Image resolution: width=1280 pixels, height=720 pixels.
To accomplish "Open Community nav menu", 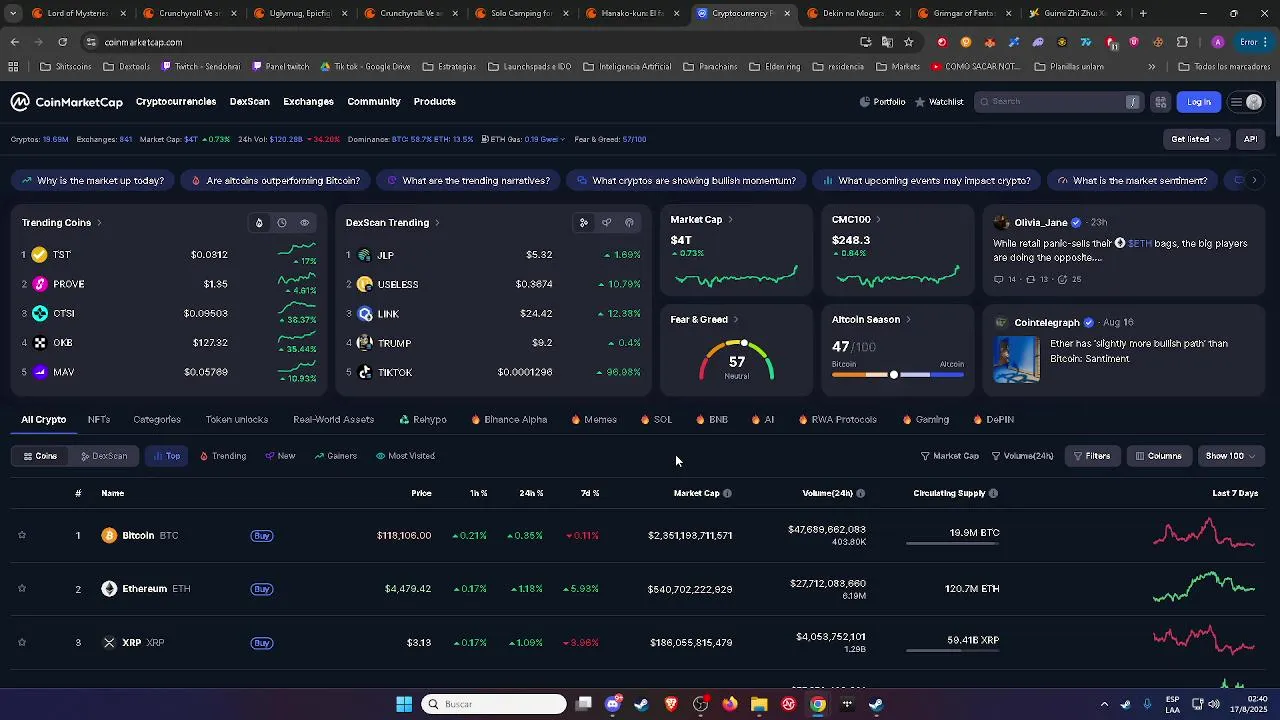I will coord(374,102).
